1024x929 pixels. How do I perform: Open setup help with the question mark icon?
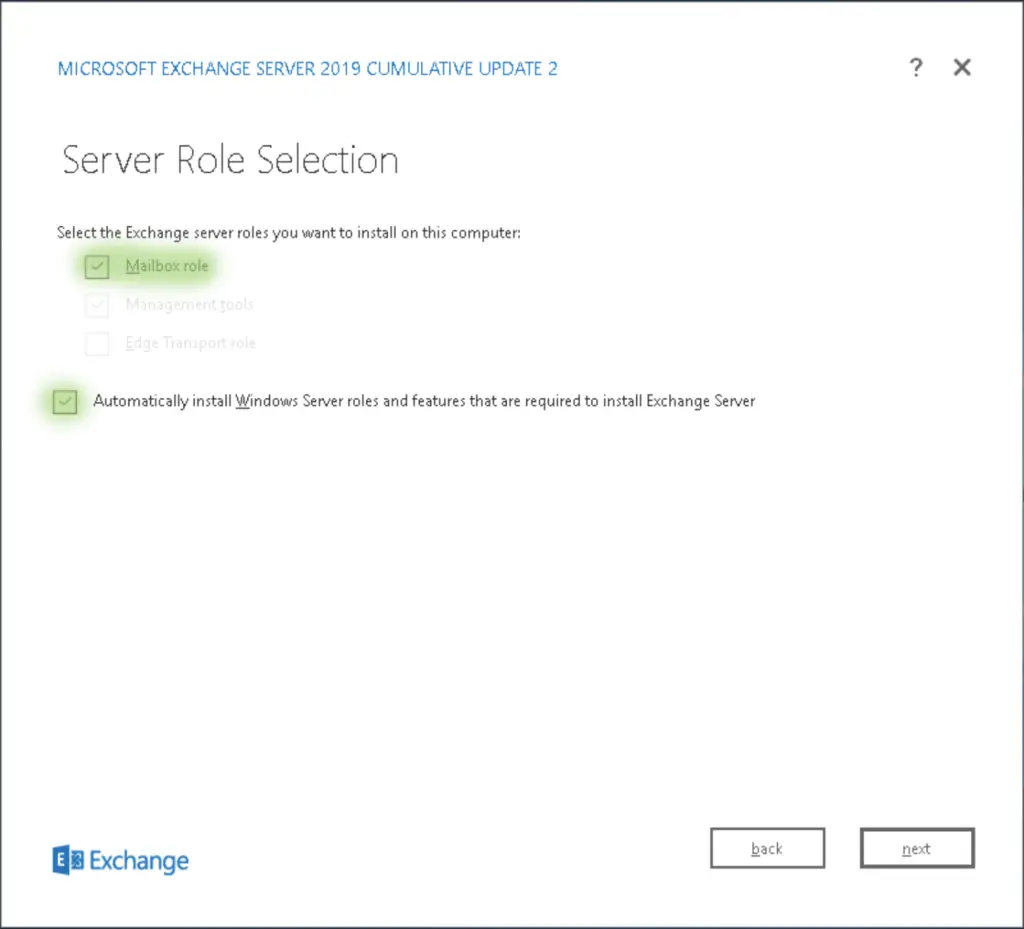[916, 67]
